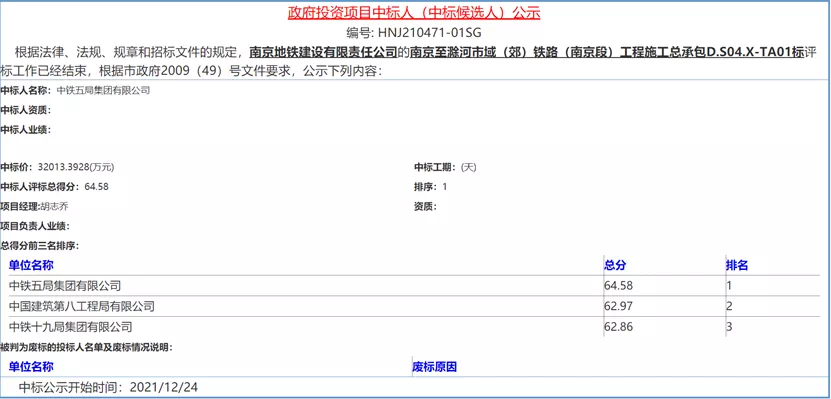
Task: Select the 中国建筑第八工程局有限公司 table row
Action: (x=414, y=306)
